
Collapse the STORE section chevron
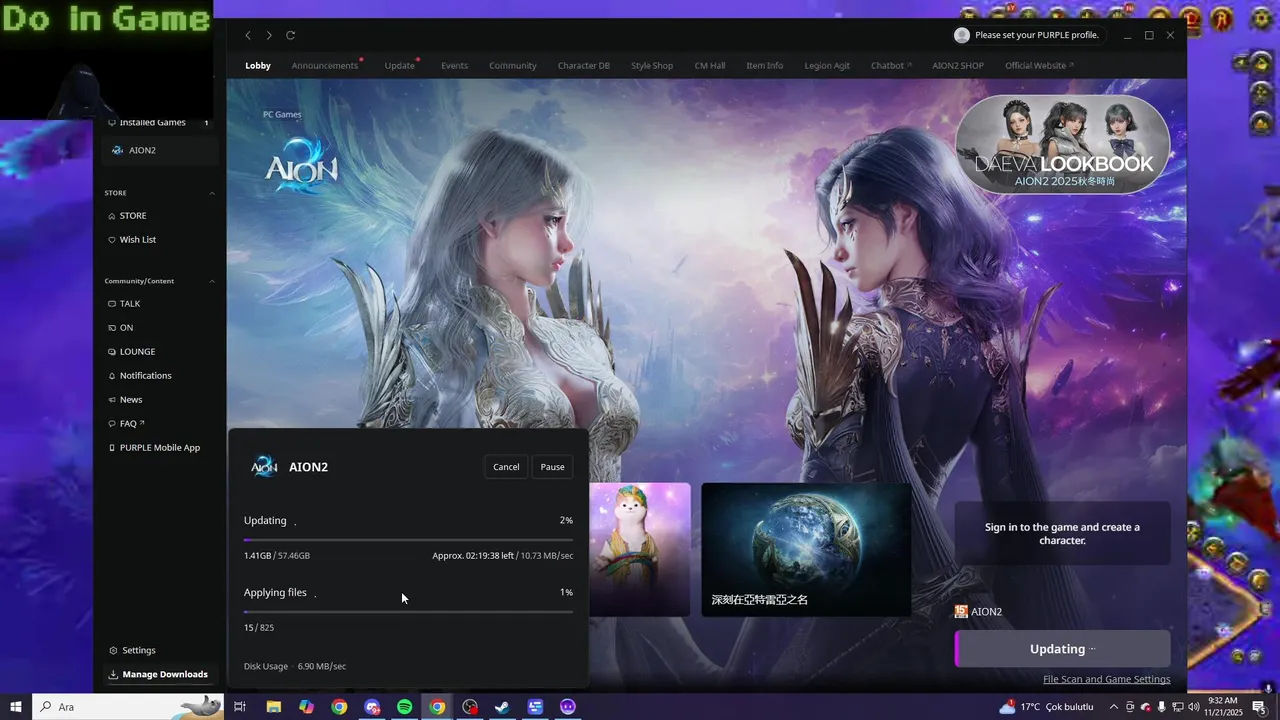pos(212,193)
